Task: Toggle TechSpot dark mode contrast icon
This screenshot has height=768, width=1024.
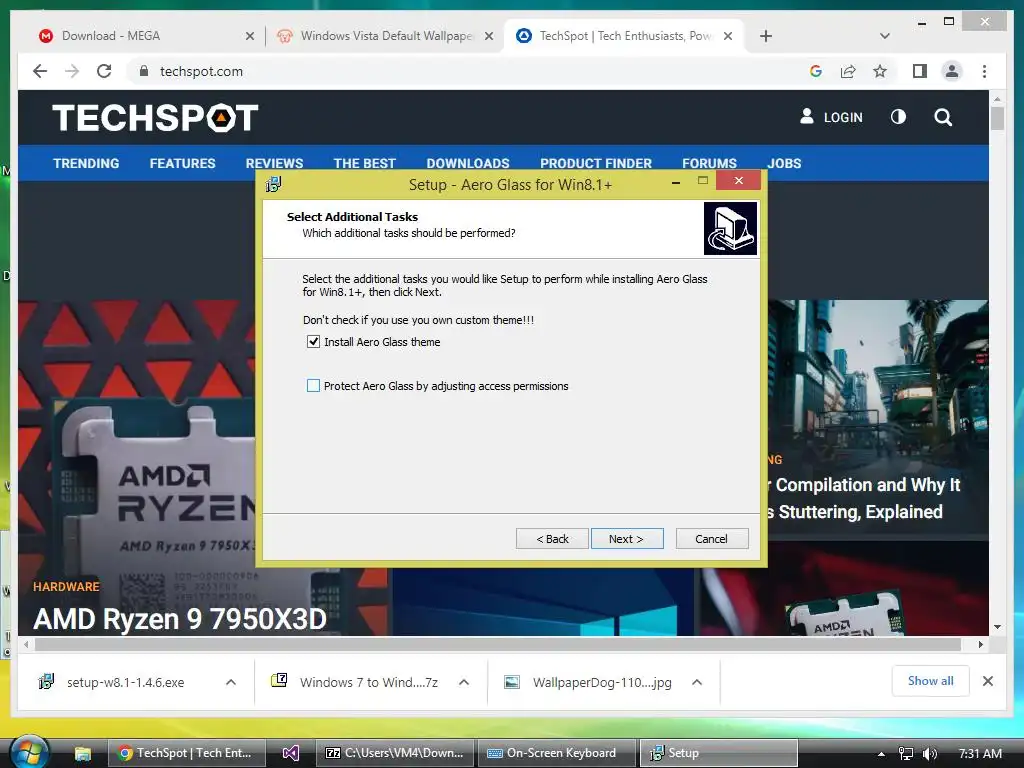Action: click(x=899, y=117)
